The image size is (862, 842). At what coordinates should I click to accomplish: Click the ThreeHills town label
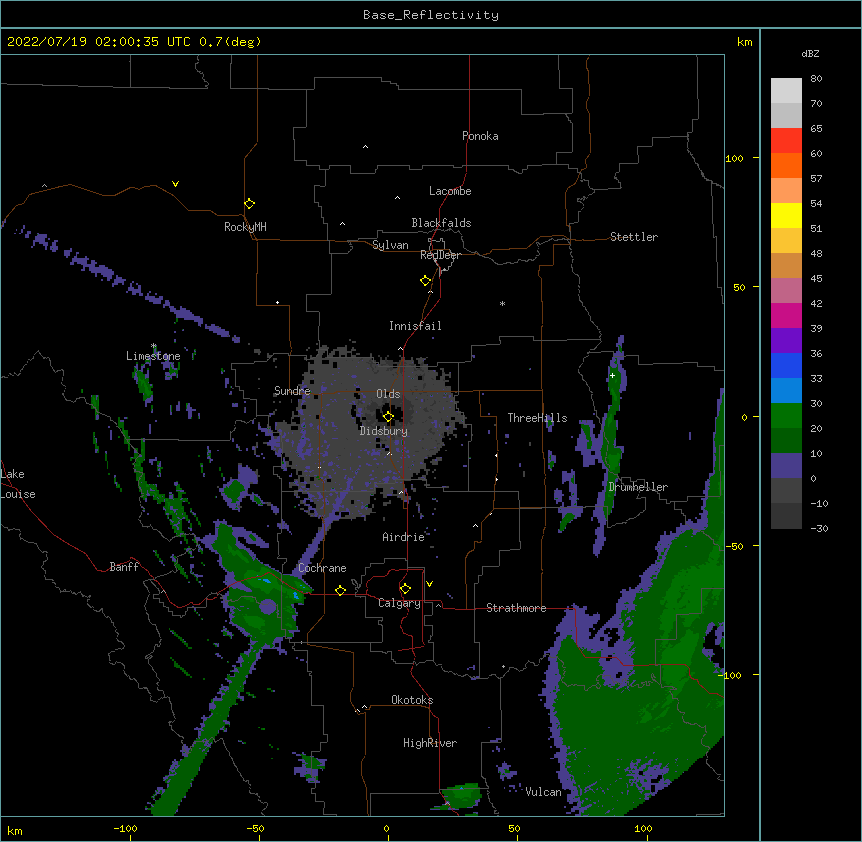[x=537, y=418]
